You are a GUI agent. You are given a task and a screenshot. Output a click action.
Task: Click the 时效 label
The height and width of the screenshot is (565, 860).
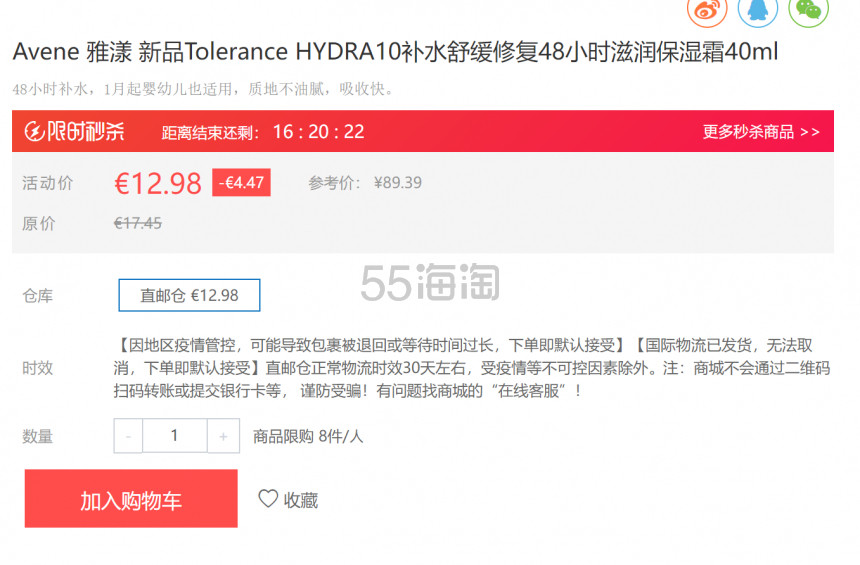coord(37,368)
